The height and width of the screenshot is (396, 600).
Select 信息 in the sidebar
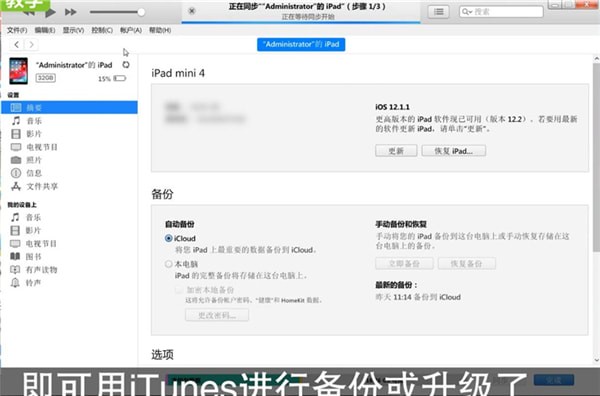click(x=69, y=173)
